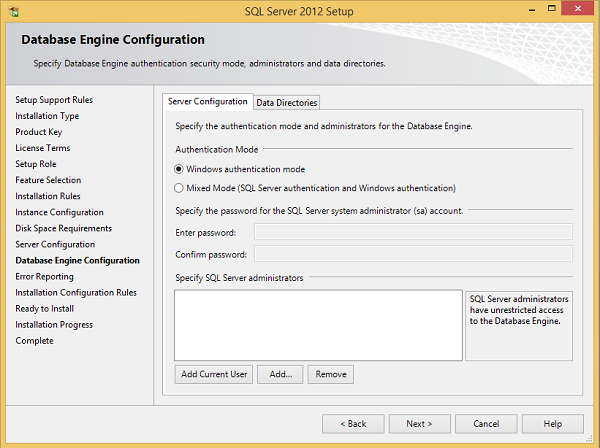Image resolution: width=600 pixels, height=448 pixels.
Task: Click inside the SQL Server administrators list
Action: click(318, 324)
